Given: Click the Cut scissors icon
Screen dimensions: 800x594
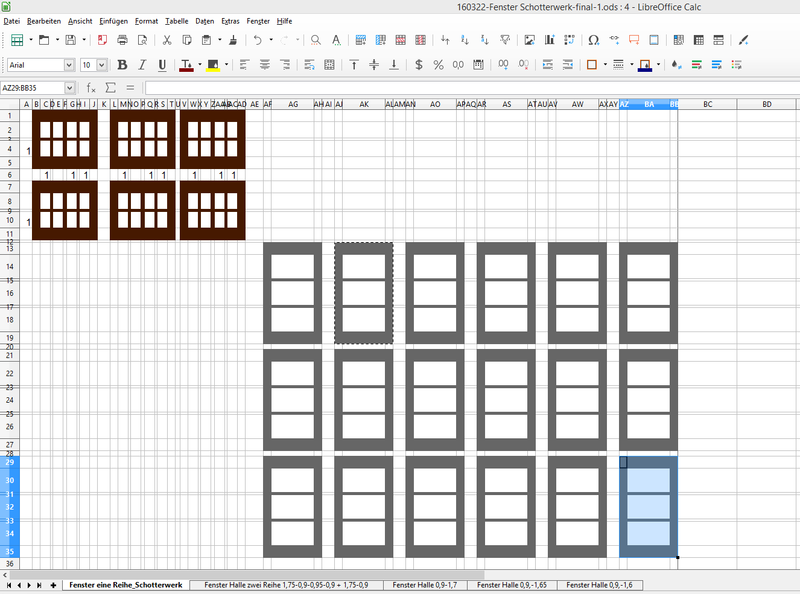Looking at the screenshot, I should point(166,41).
